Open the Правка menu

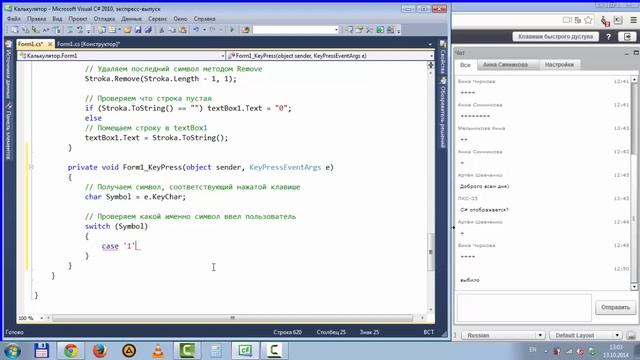click(x=36, y=19)
